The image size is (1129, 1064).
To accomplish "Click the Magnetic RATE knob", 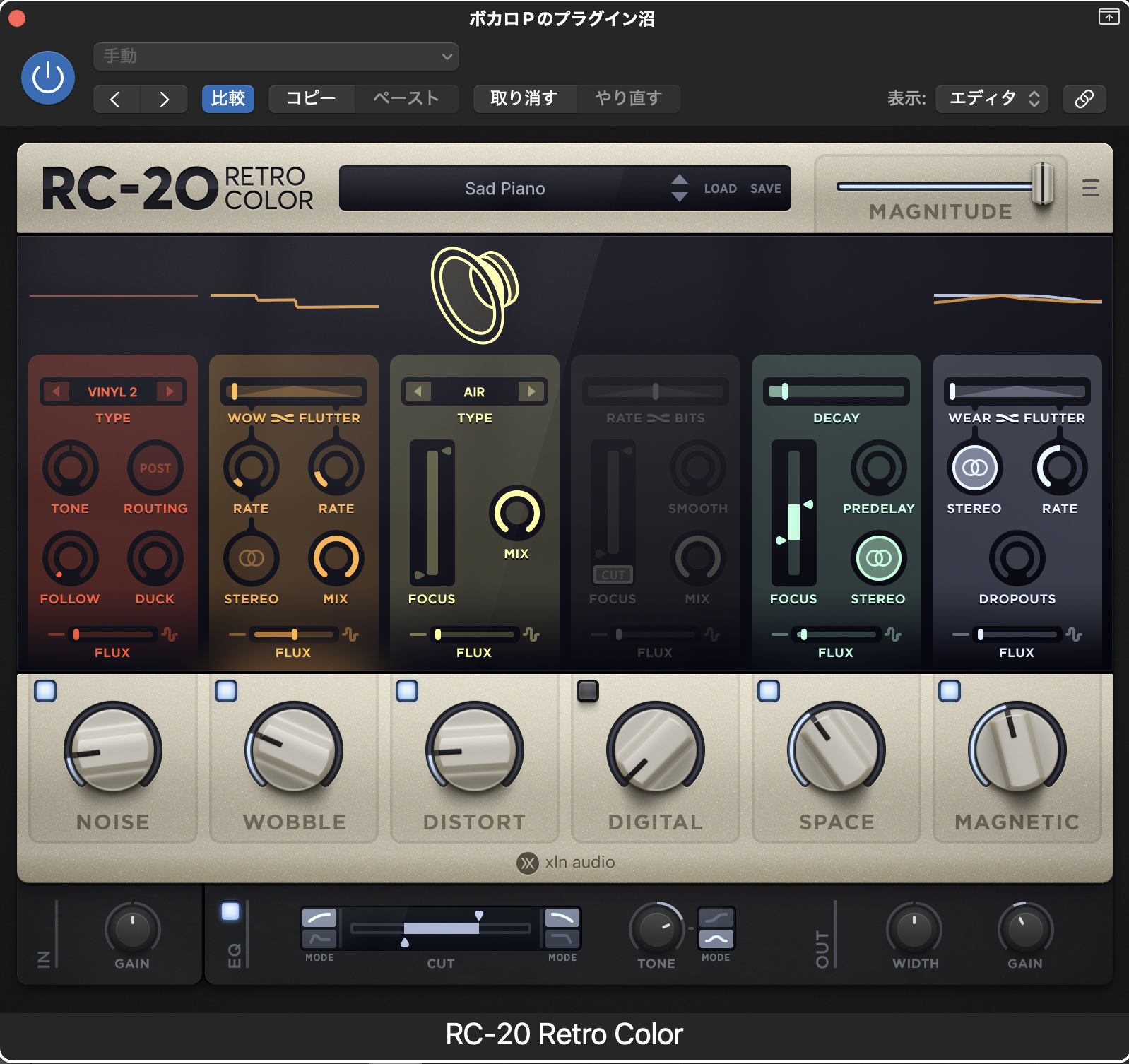I will coord(1060,468).
